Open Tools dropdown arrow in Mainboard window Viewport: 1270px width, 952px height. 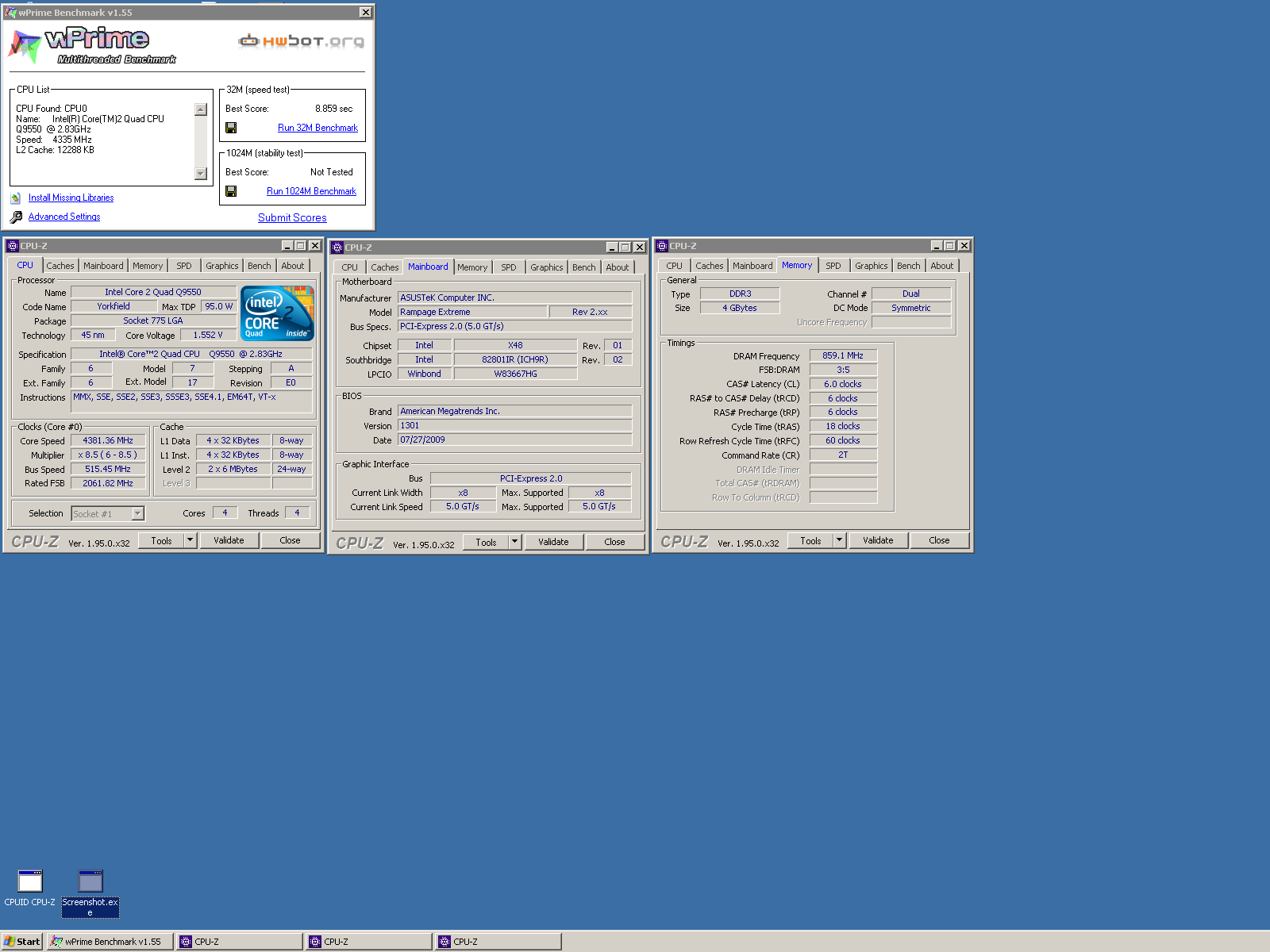(x=514, y=542)
